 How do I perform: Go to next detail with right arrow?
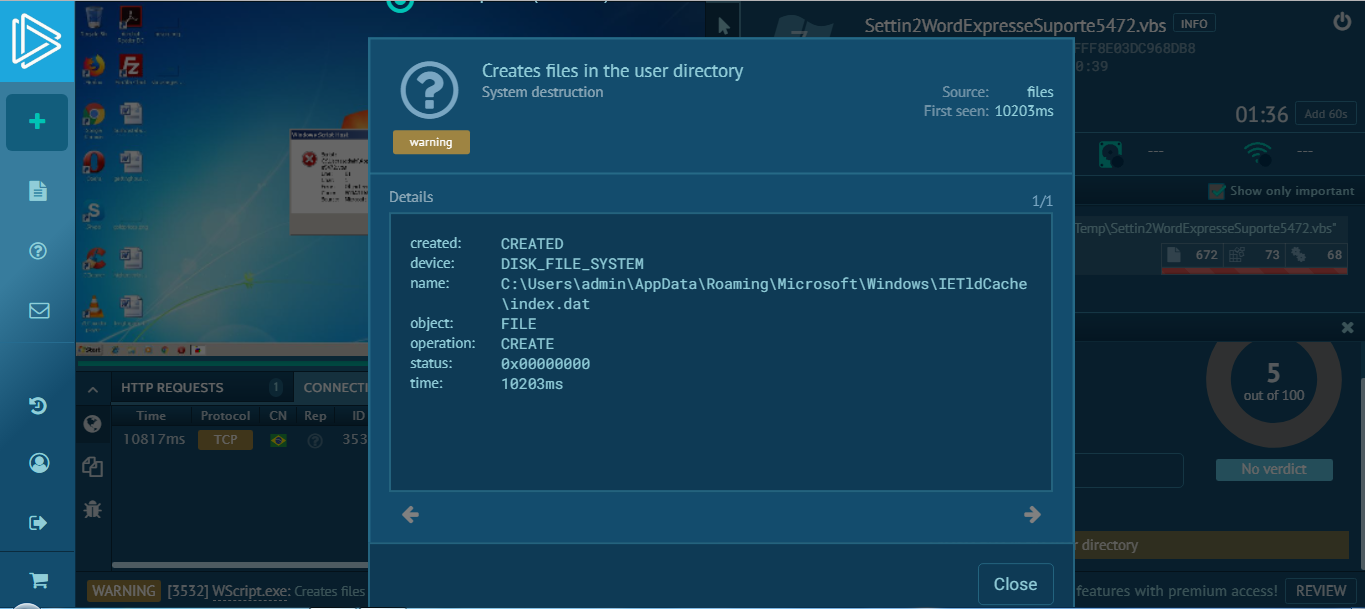point(1032,515)
